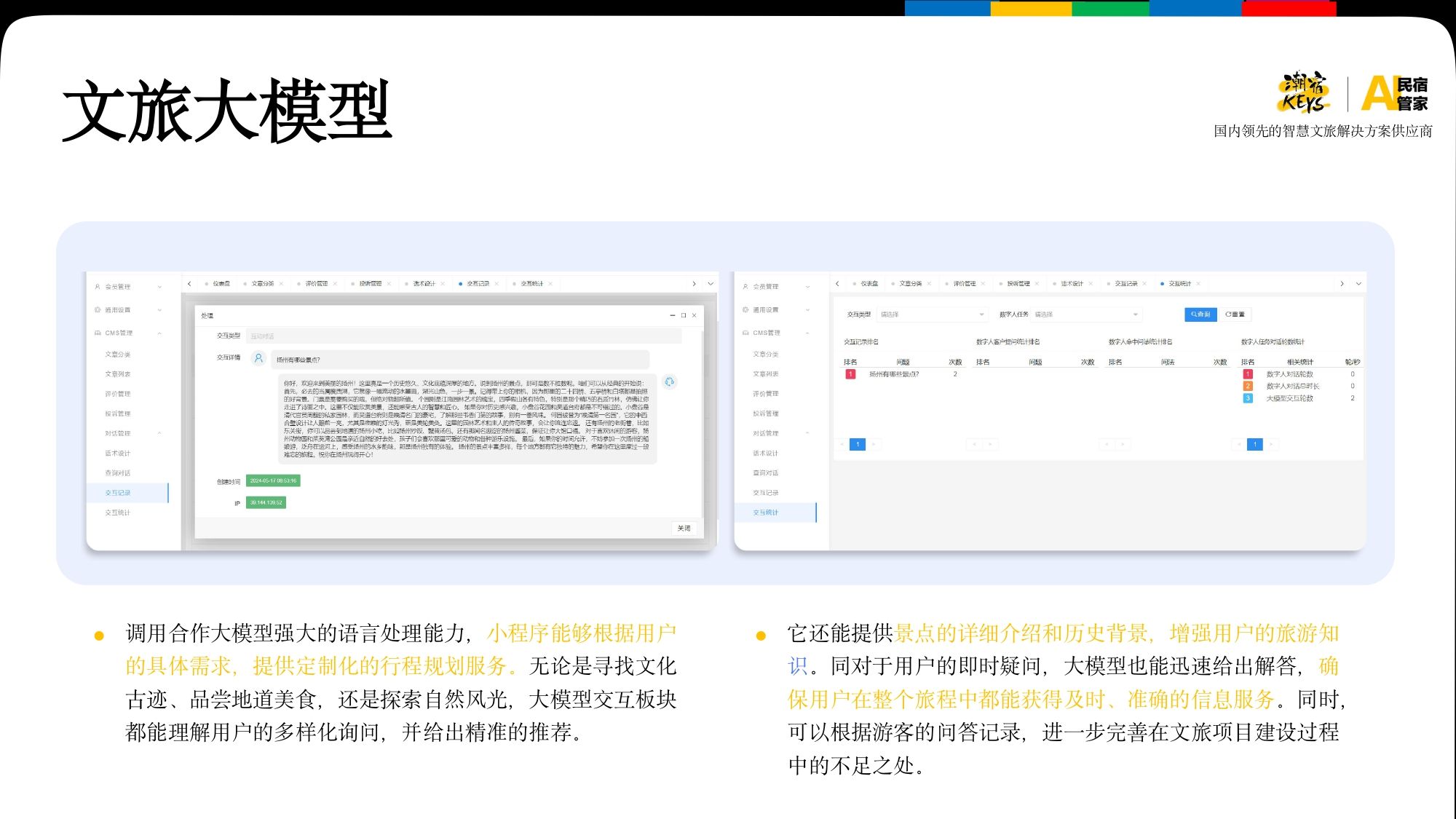1456x819 pixels.
Task: Select the highlighted 交互统计 sidebar item
Action: click(x=766, y=513)
